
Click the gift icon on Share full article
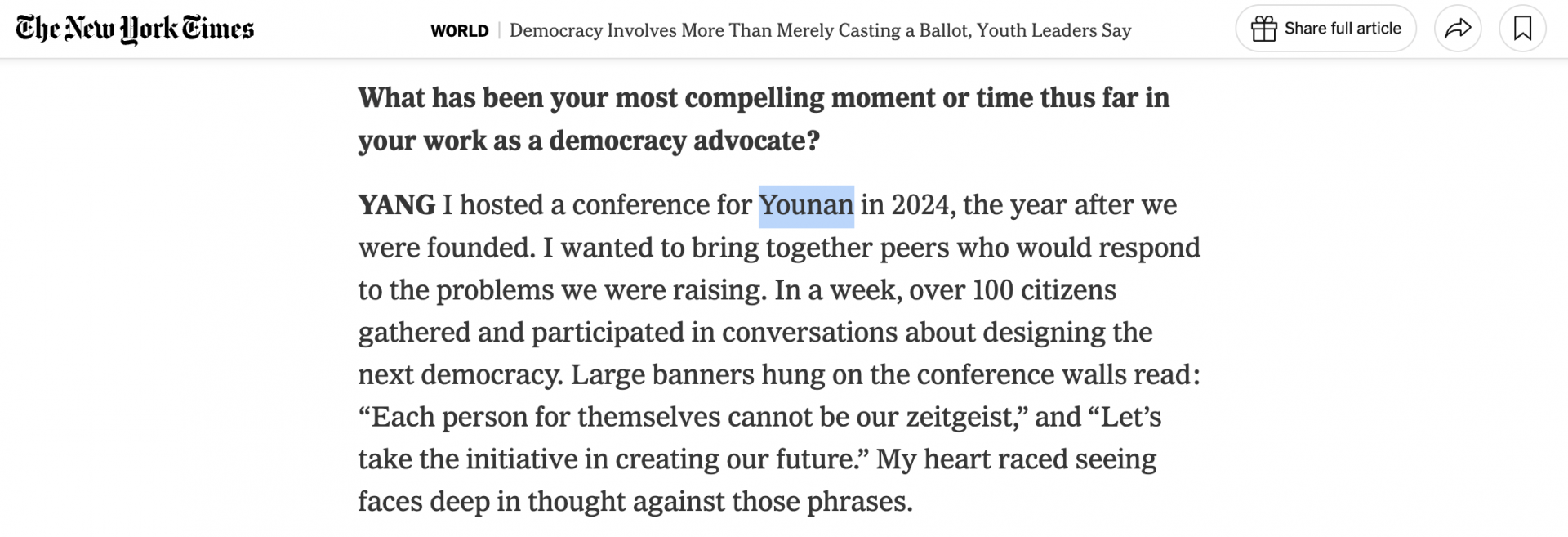point(1264,27)
